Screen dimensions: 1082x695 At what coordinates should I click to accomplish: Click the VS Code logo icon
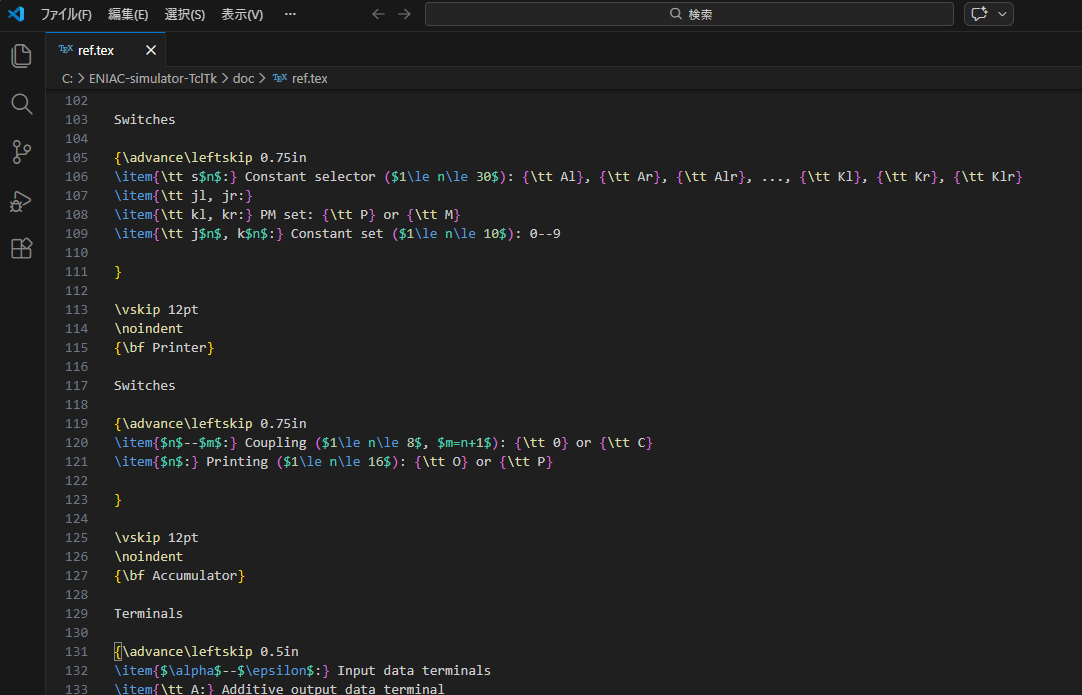click(16, 14)
